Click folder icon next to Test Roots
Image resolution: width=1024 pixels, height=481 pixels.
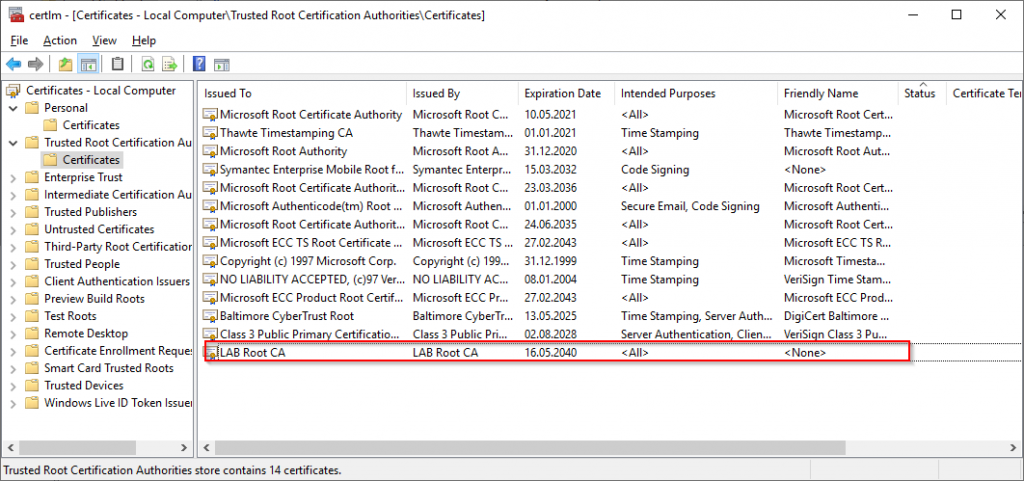pos(32,316)
